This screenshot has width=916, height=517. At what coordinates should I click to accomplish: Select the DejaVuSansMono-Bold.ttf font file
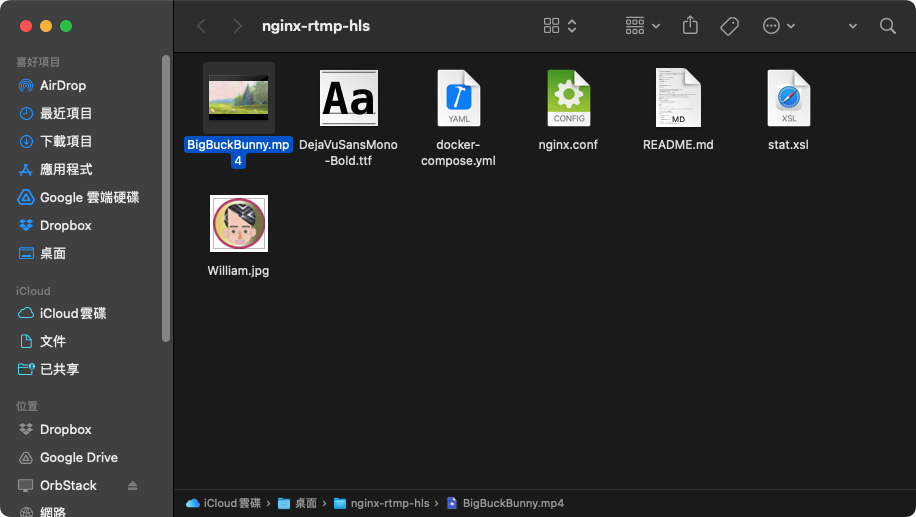[349, 98]
